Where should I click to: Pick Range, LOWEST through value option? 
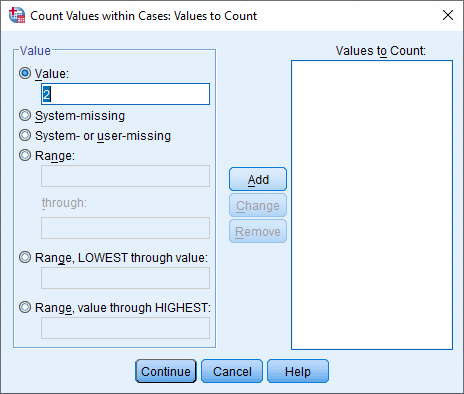coord(25,257)
